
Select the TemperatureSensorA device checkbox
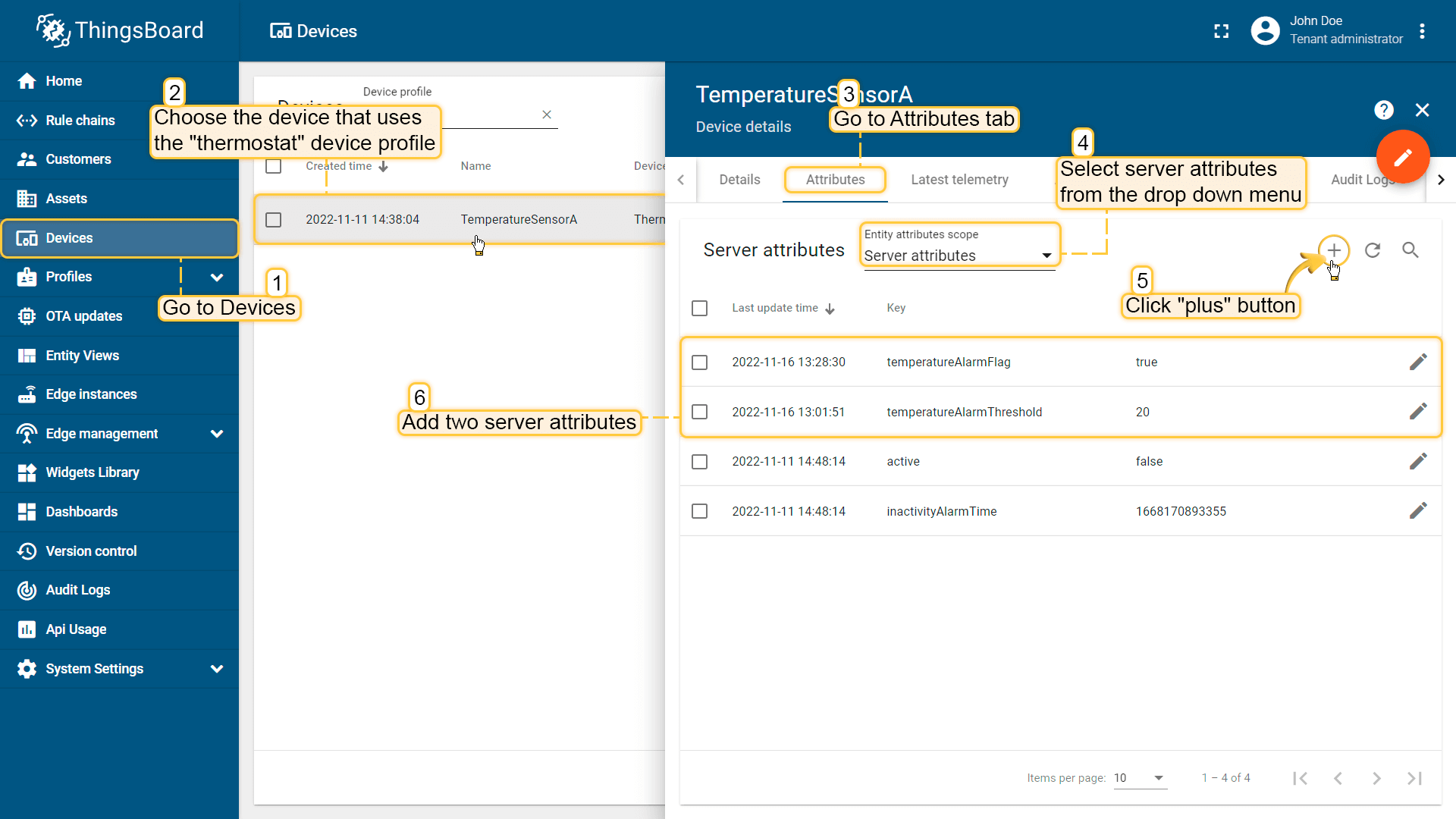(x=274, y=220)
